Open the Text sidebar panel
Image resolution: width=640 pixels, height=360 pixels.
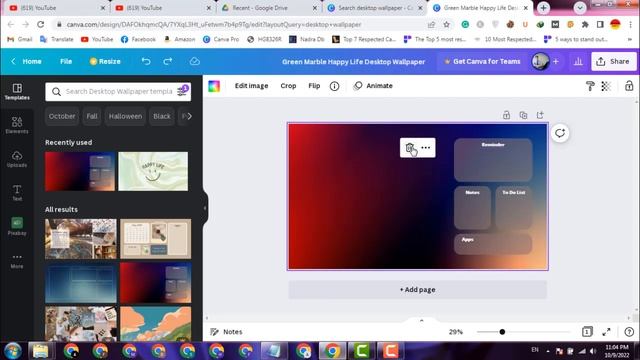17,192
